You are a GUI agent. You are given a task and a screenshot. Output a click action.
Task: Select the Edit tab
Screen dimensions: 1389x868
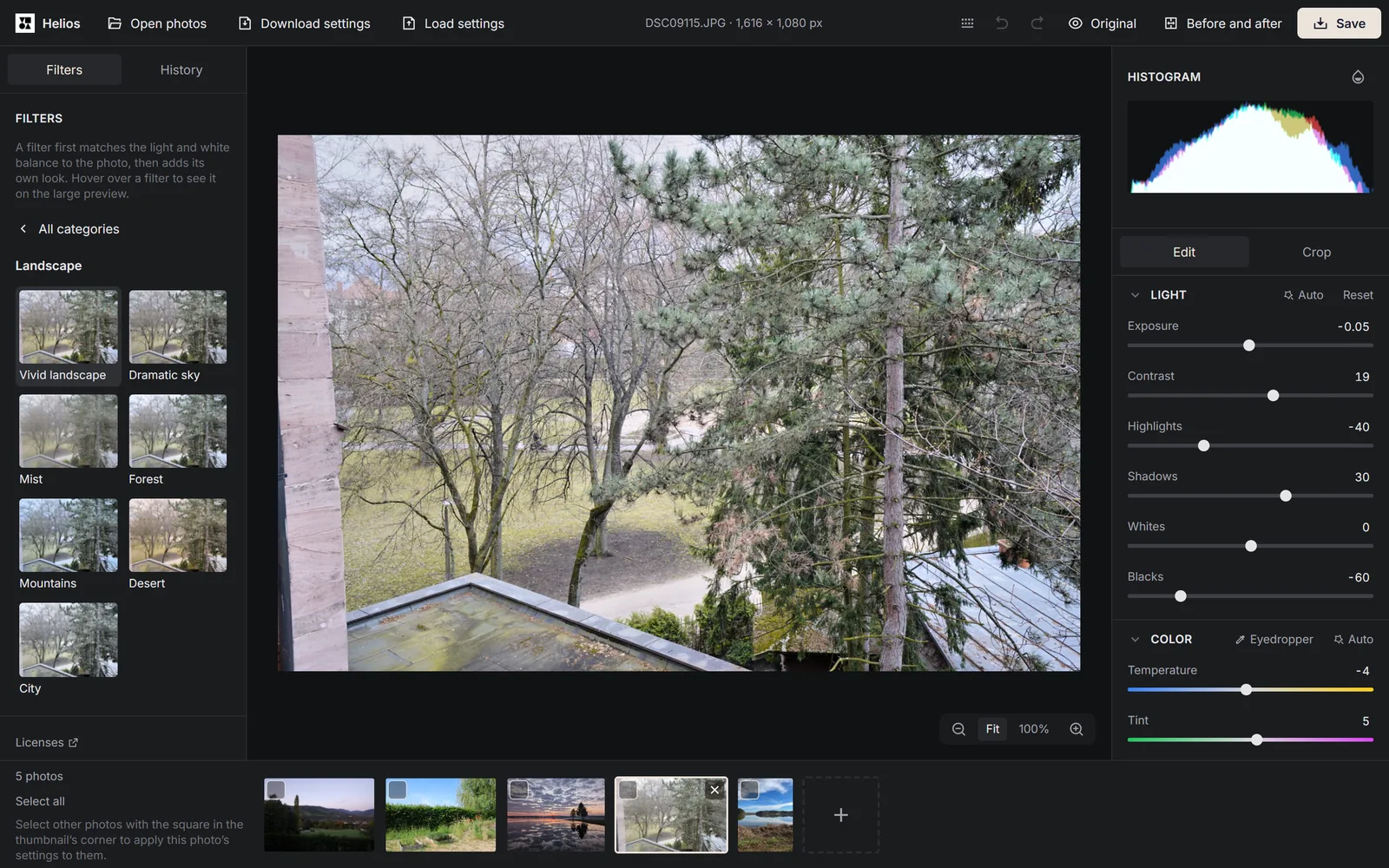pyautogui.click(x=1184, y=252)
